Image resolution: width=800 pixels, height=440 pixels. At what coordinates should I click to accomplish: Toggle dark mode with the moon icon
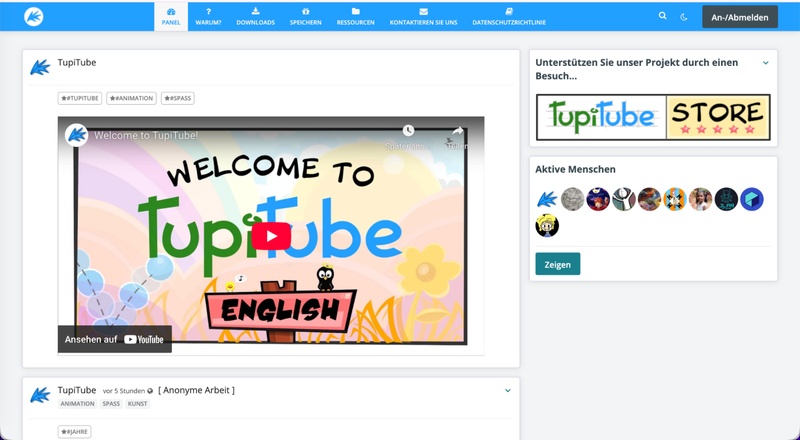tap(685, 16)
